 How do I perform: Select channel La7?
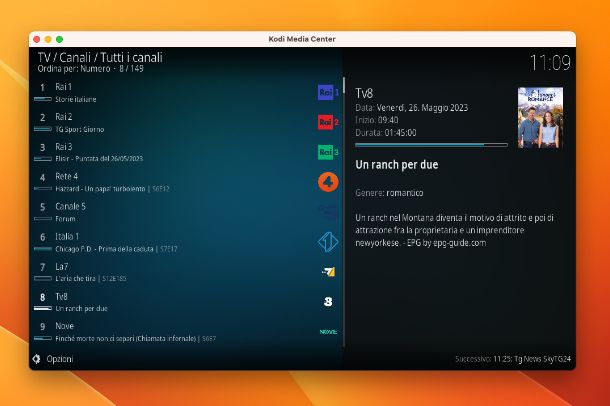(x=61, y=266)
